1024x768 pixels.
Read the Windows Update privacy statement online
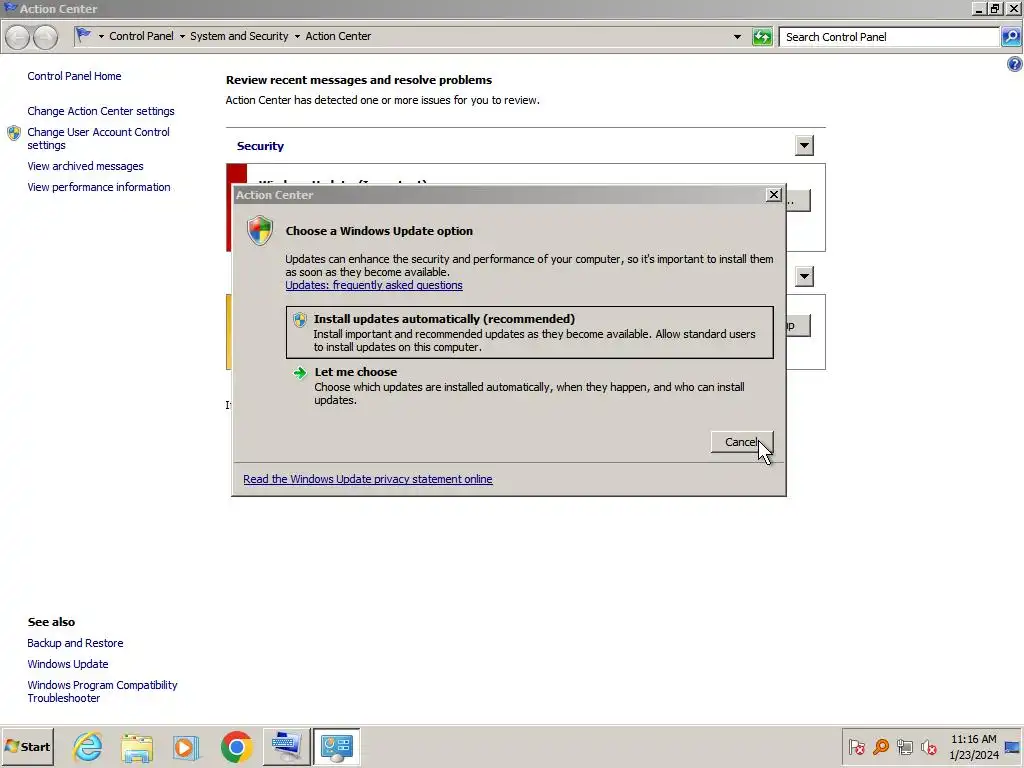click(x=368, y=479)
